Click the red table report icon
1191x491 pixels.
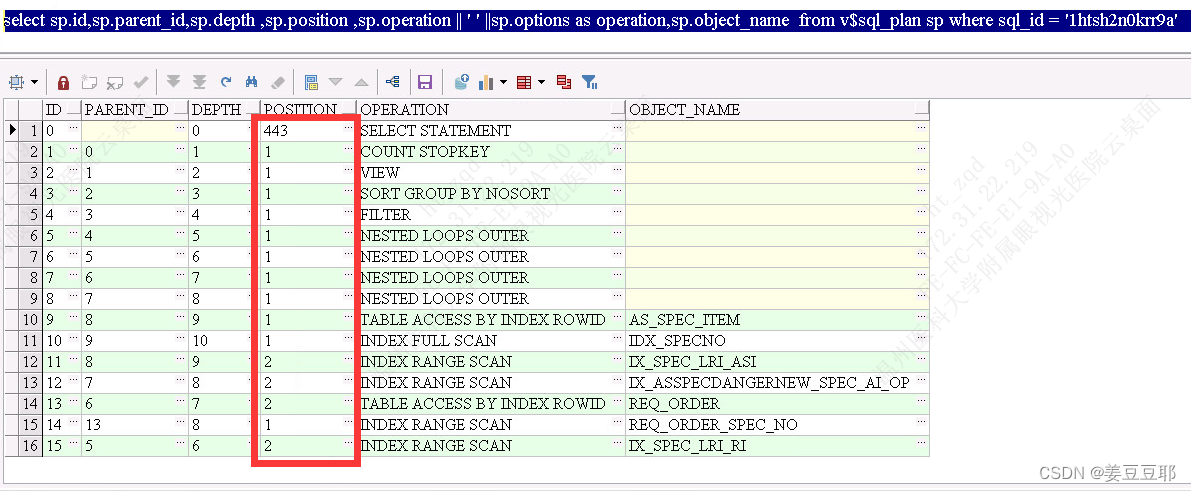coord(524,82)
